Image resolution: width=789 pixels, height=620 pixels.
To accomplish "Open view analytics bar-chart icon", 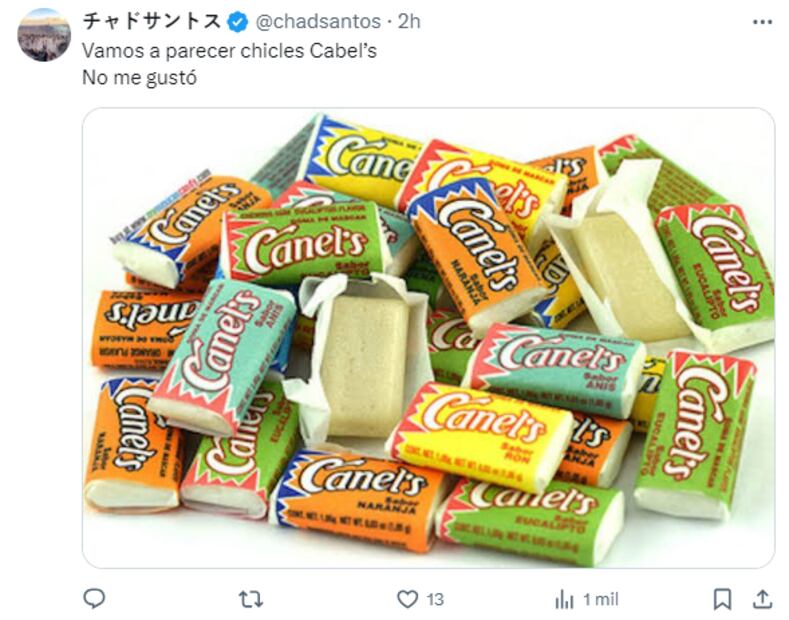I will pyautogui.click(x=564, y=599).
